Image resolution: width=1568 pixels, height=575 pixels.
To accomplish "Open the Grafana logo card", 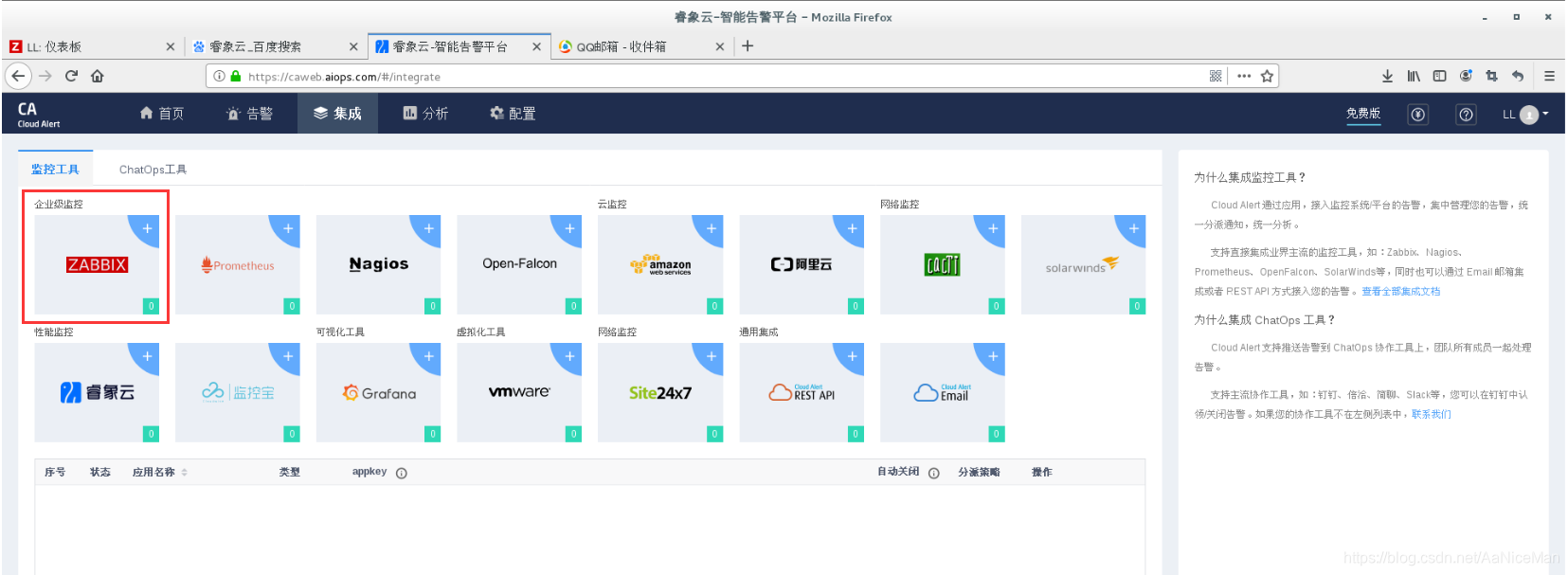I will 379,392.
